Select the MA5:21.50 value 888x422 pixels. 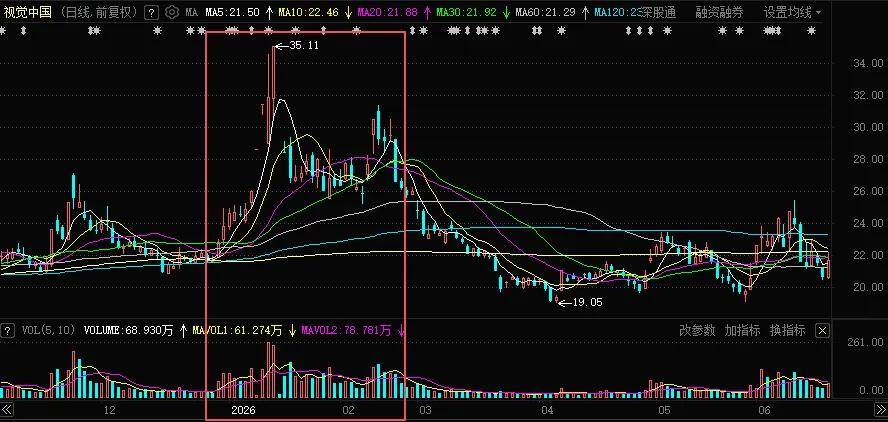(232, 12)
